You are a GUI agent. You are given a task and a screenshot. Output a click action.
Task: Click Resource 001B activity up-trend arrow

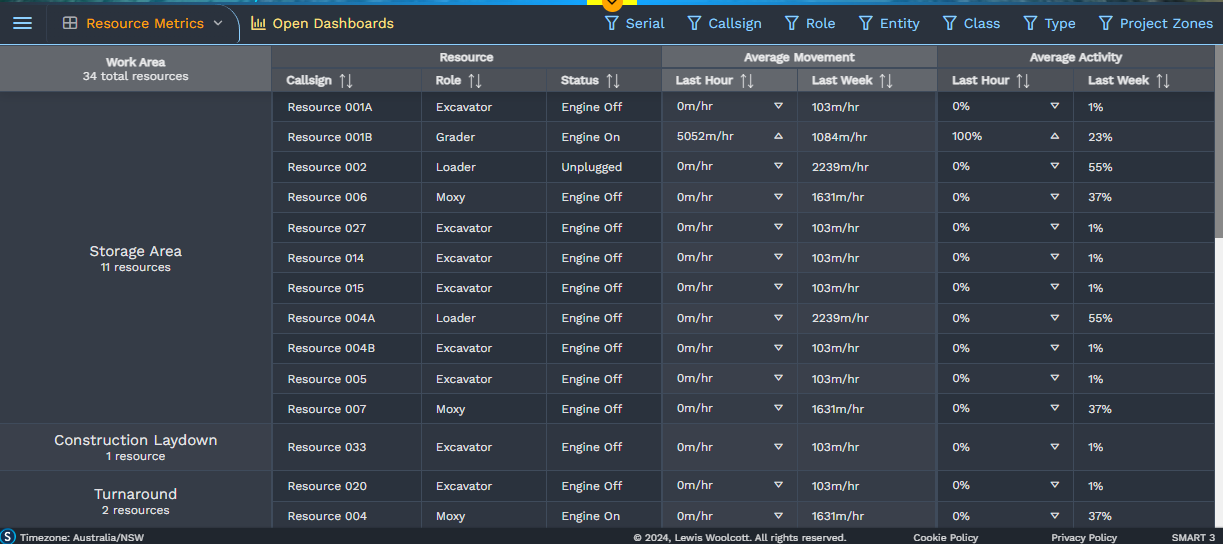click(1054, 136)
